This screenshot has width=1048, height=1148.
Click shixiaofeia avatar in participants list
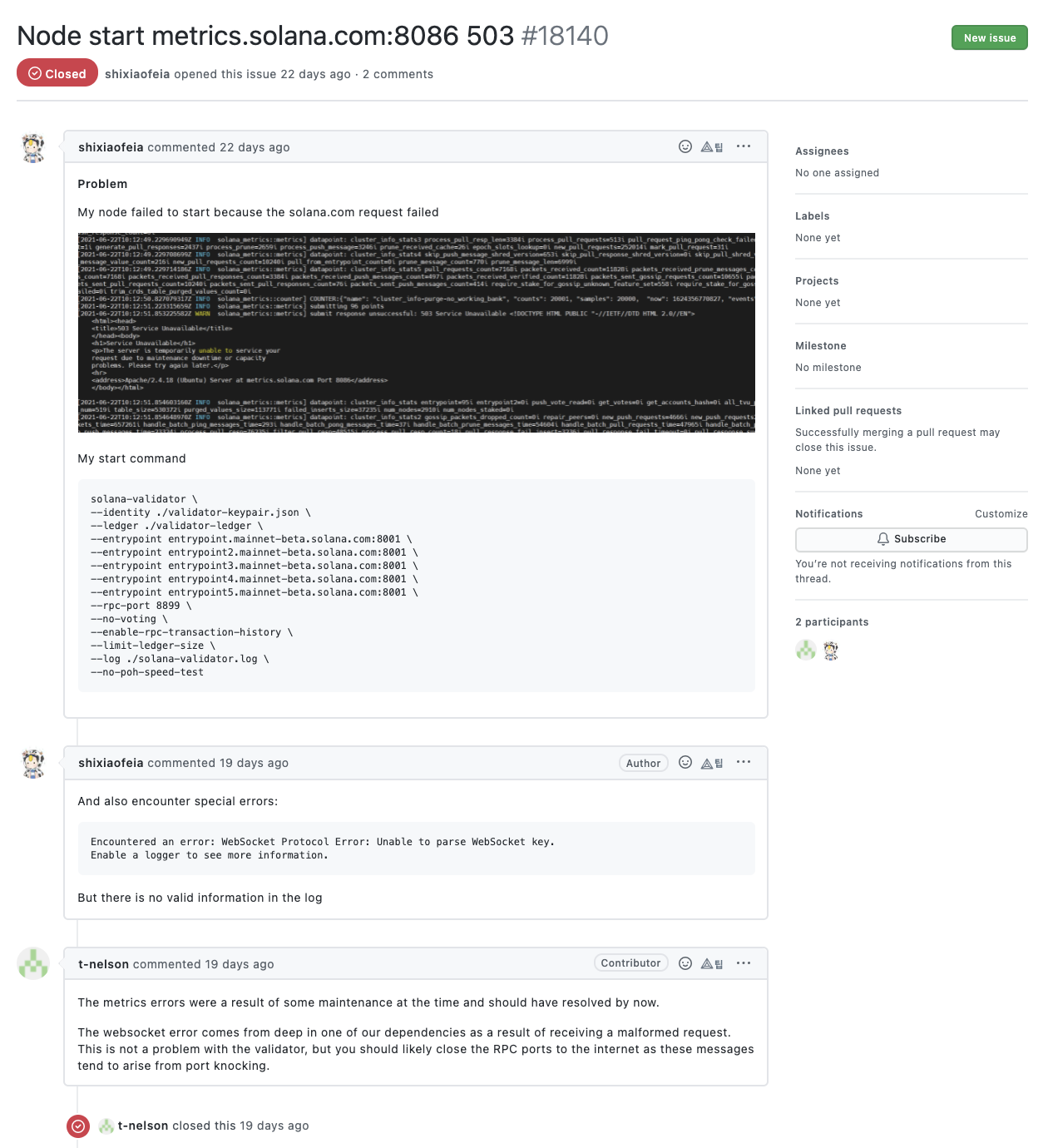(x=831, y=651)
